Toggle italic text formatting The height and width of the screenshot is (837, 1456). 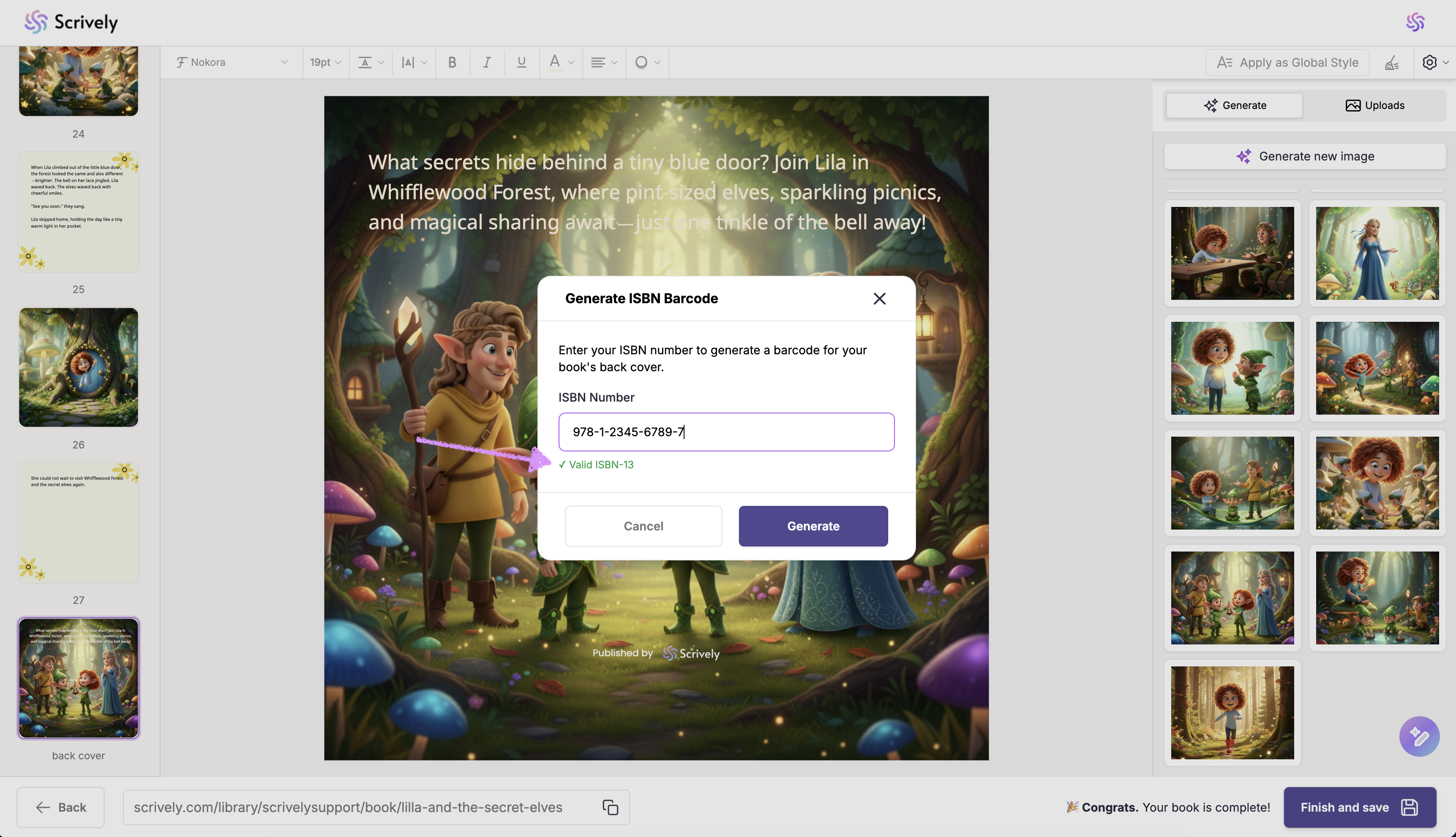pyautogui.click(x=486, y=62)
